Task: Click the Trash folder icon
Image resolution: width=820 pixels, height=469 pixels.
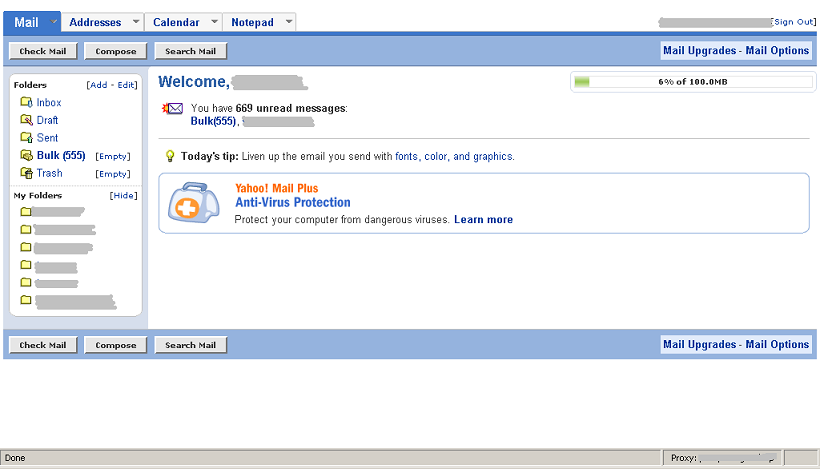Action: 26,173
